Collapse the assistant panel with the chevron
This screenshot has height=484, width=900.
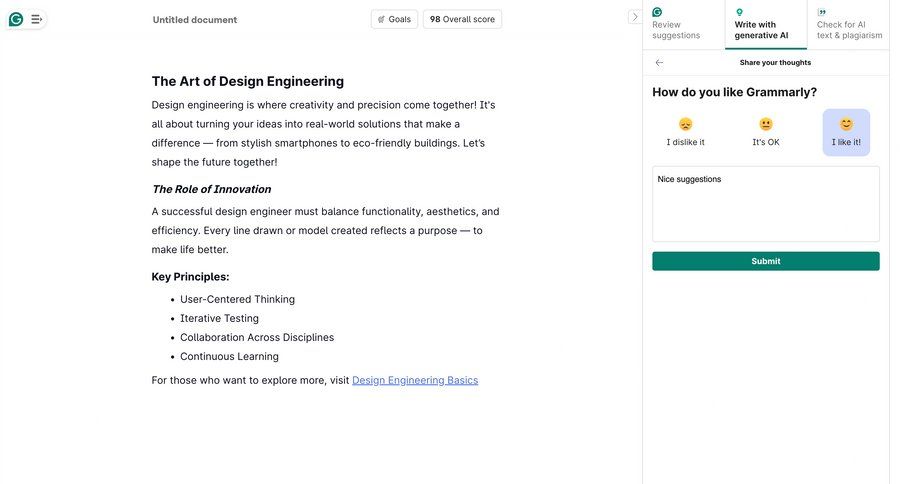[634, 17]
